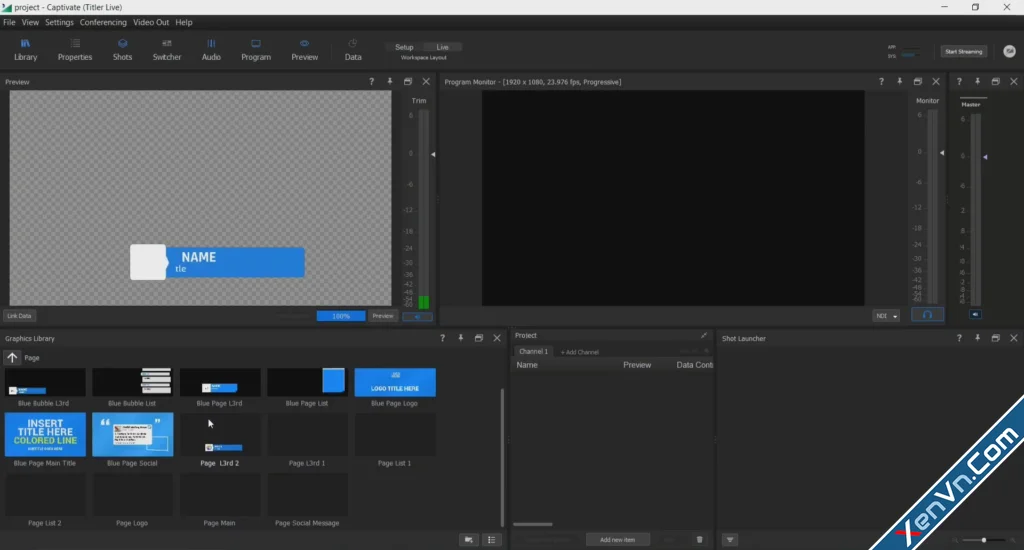The height and width of the screenshot is (550, 1024).
Task: Pin the Shot Launcher panel
Action: (978, 338)
